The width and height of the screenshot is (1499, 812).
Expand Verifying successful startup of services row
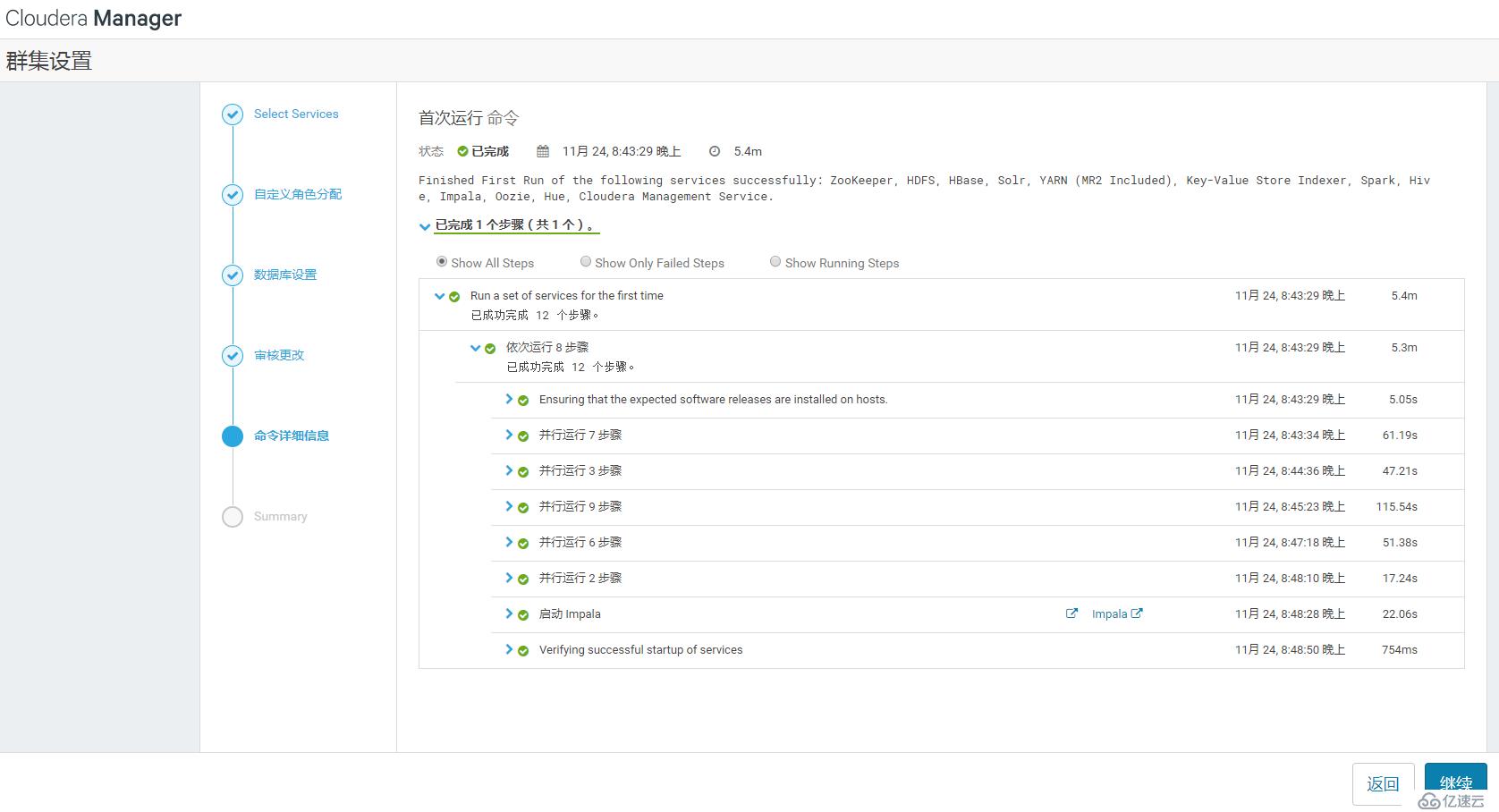(509, 649)
